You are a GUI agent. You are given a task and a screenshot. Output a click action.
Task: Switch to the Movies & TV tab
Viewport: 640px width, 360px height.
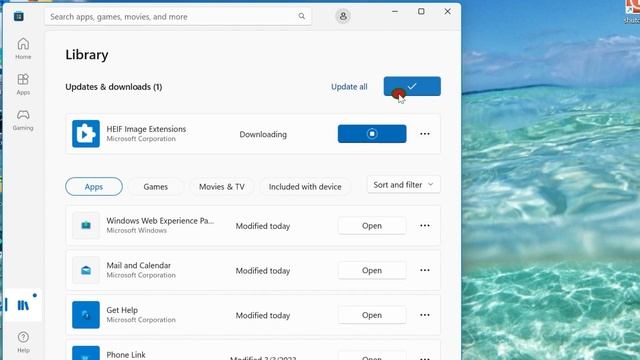coord(222,187)
